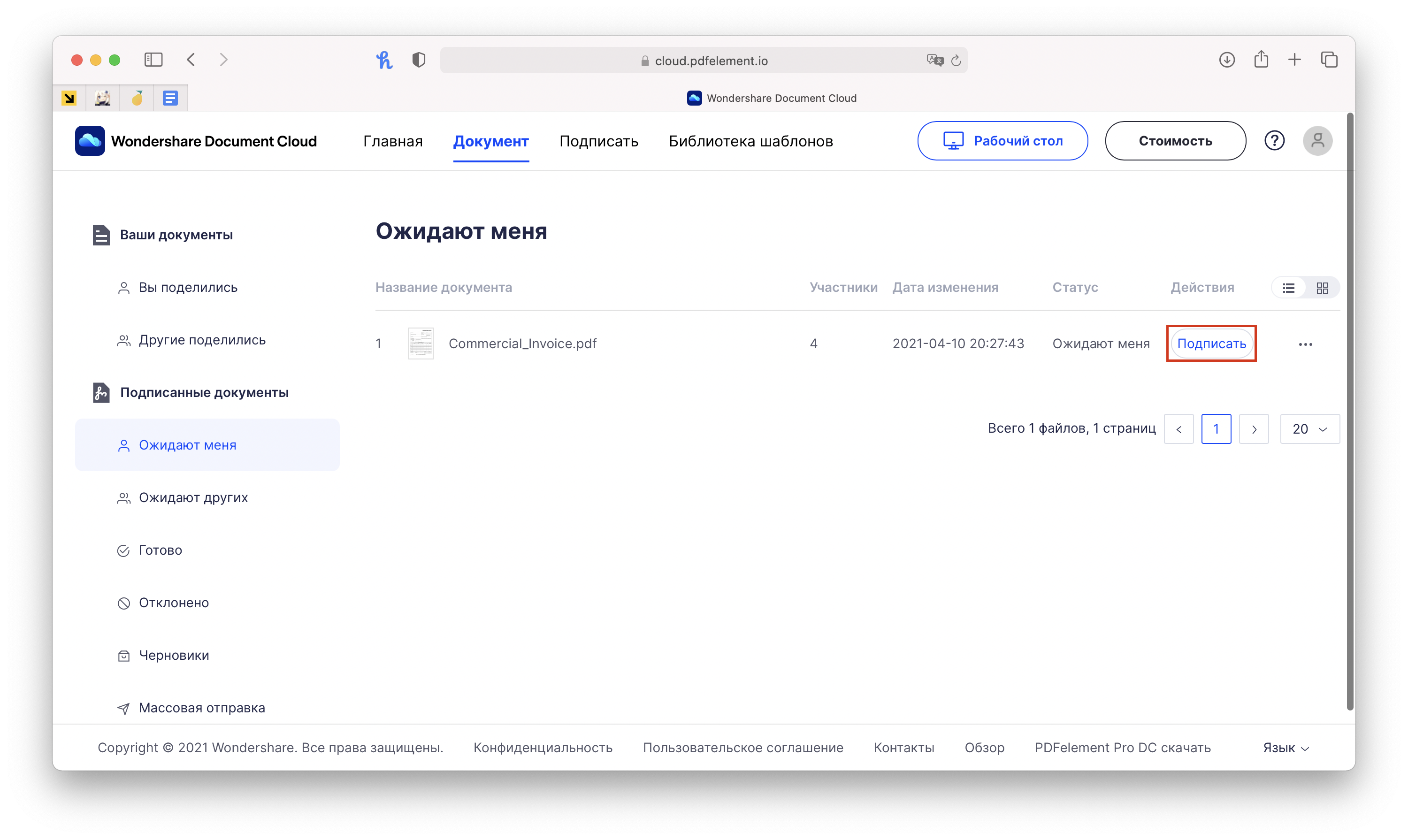
Task: Click the translate icon in address bar
Action: coord(935,60)
